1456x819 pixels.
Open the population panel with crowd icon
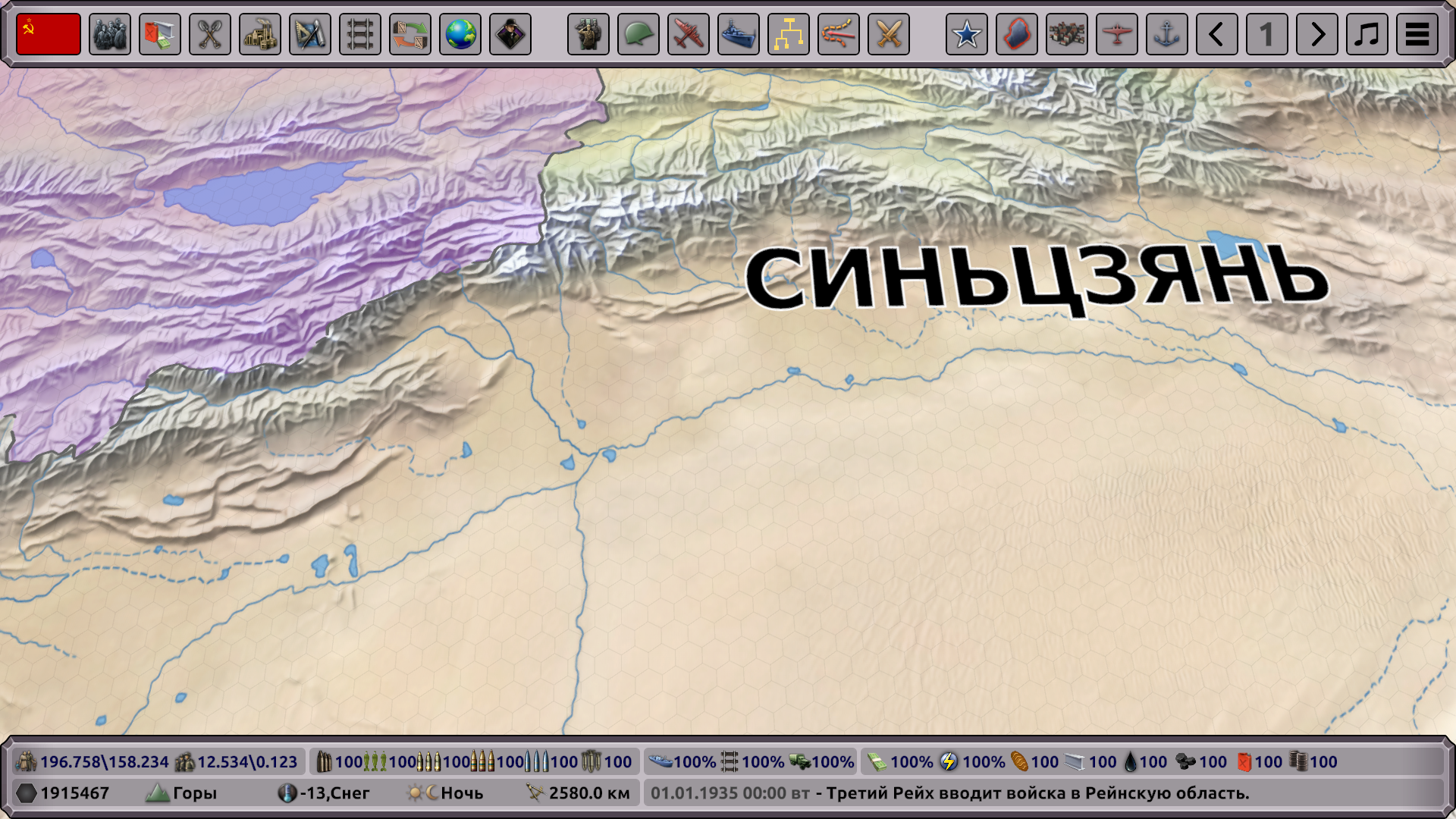point(110,34)
